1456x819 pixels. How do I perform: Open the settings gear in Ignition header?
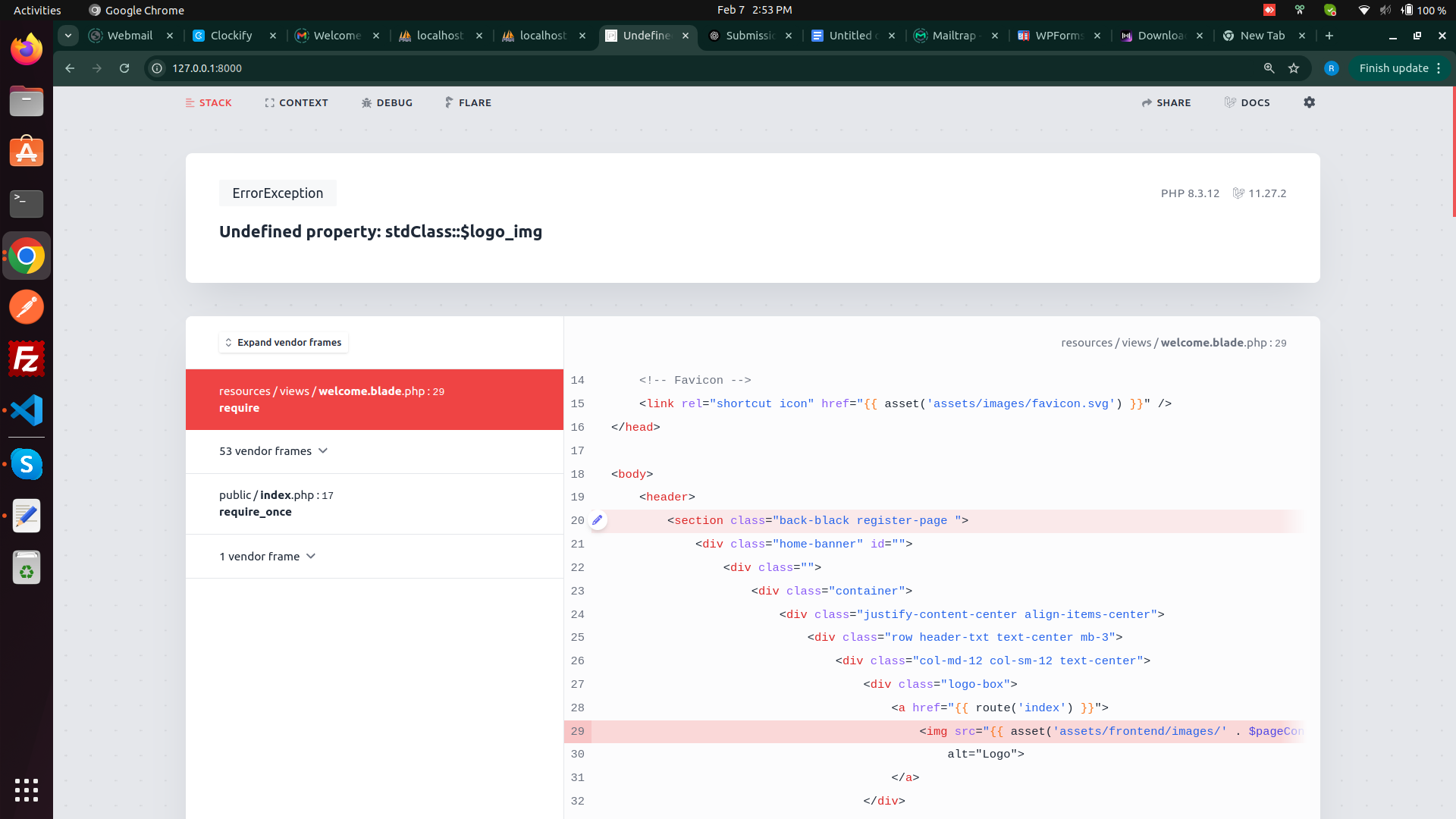(1309, 102)
